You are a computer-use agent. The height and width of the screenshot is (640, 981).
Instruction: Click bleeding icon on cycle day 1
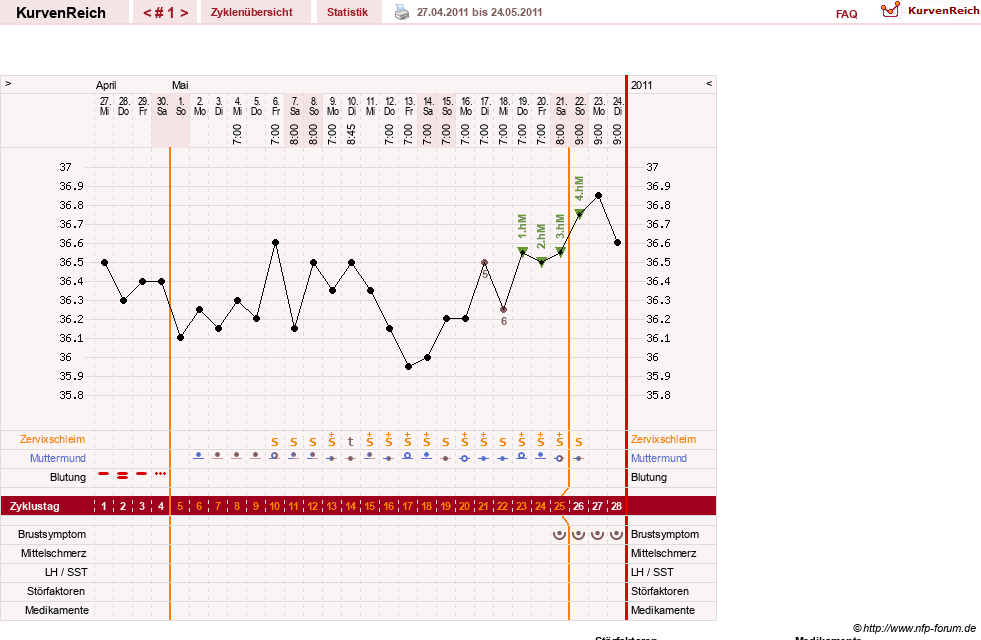(104, 474)
